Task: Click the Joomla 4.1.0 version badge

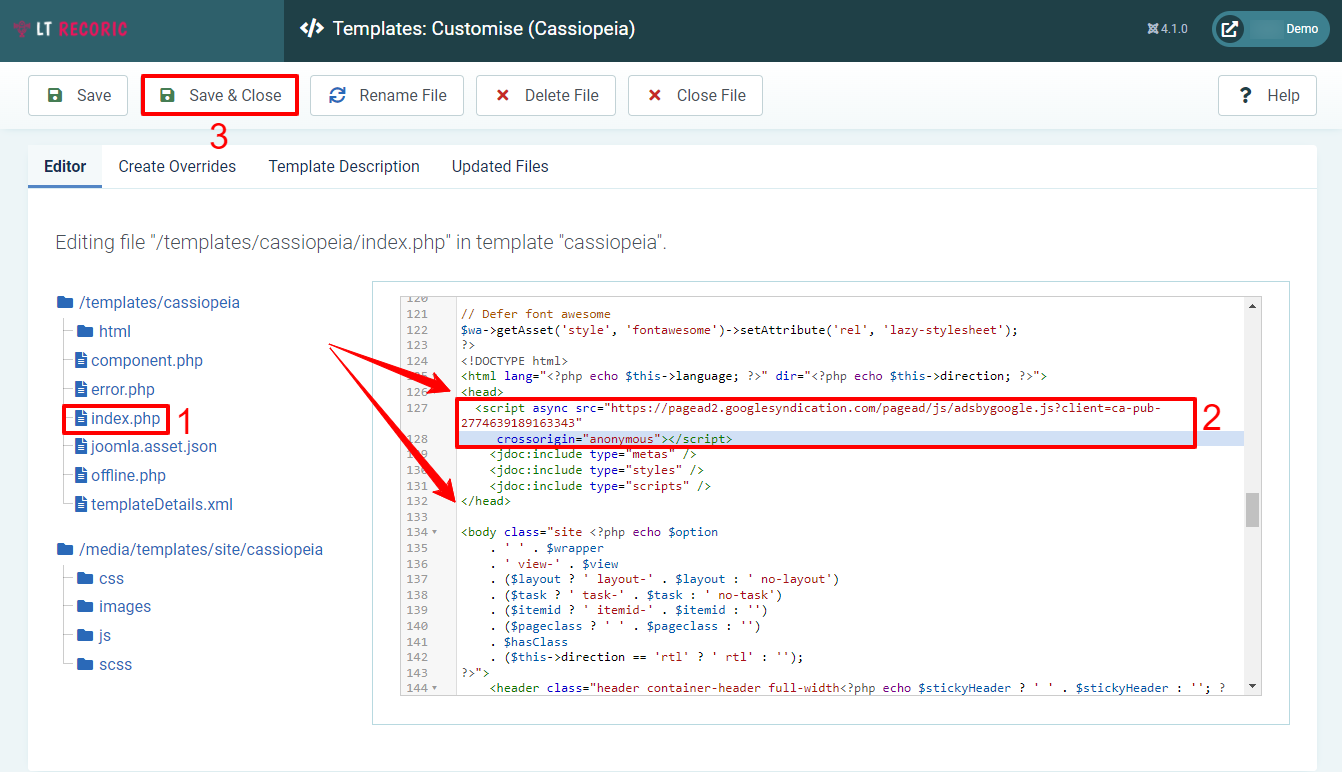Action: coord(1168,29)
